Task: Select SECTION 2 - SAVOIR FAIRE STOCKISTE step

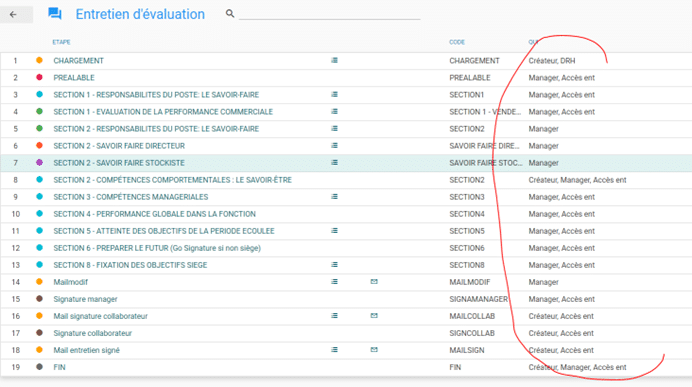Action: [x=119, y=163]
